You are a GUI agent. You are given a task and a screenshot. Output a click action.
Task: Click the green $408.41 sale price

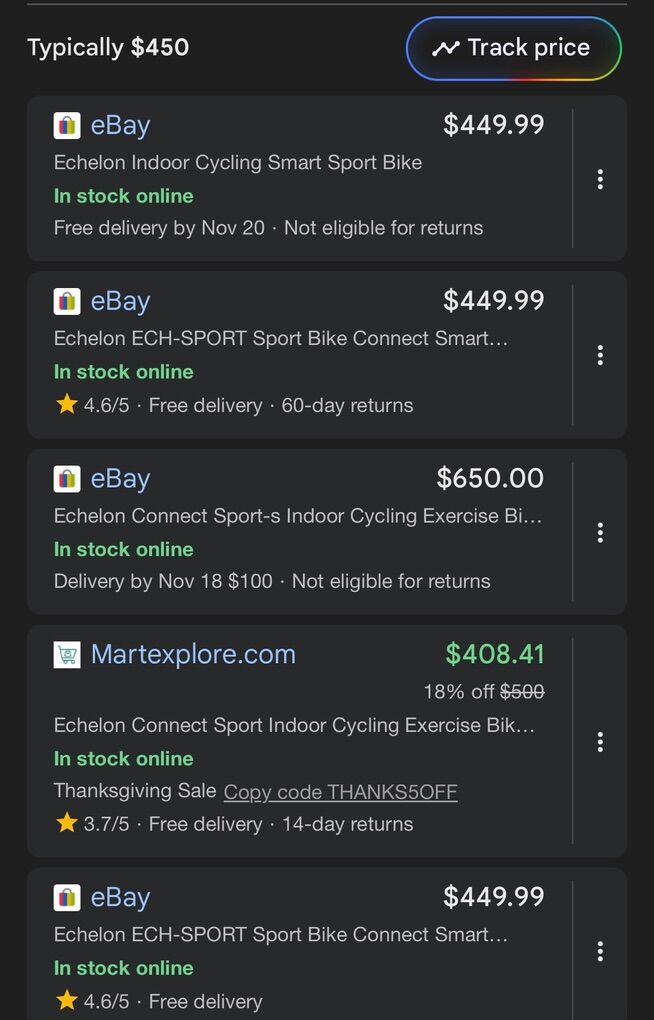(x=495, y=655)
